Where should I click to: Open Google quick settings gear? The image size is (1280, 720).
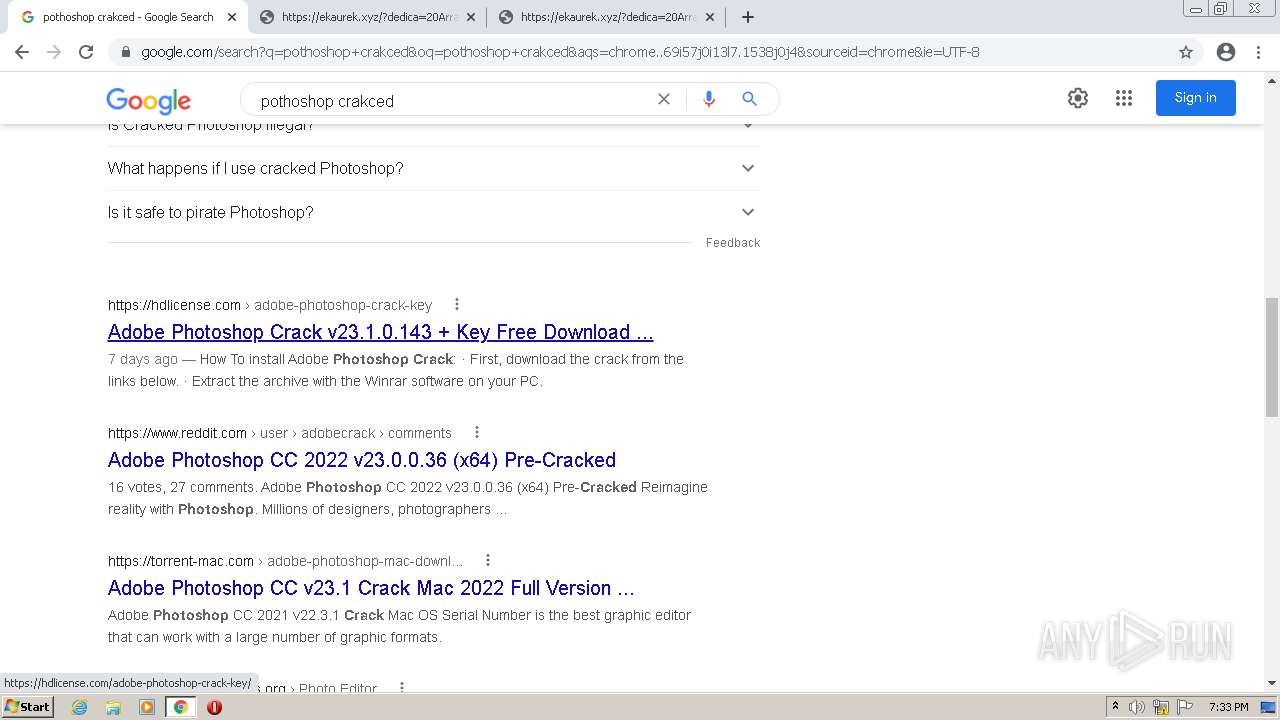[1078, 98]
